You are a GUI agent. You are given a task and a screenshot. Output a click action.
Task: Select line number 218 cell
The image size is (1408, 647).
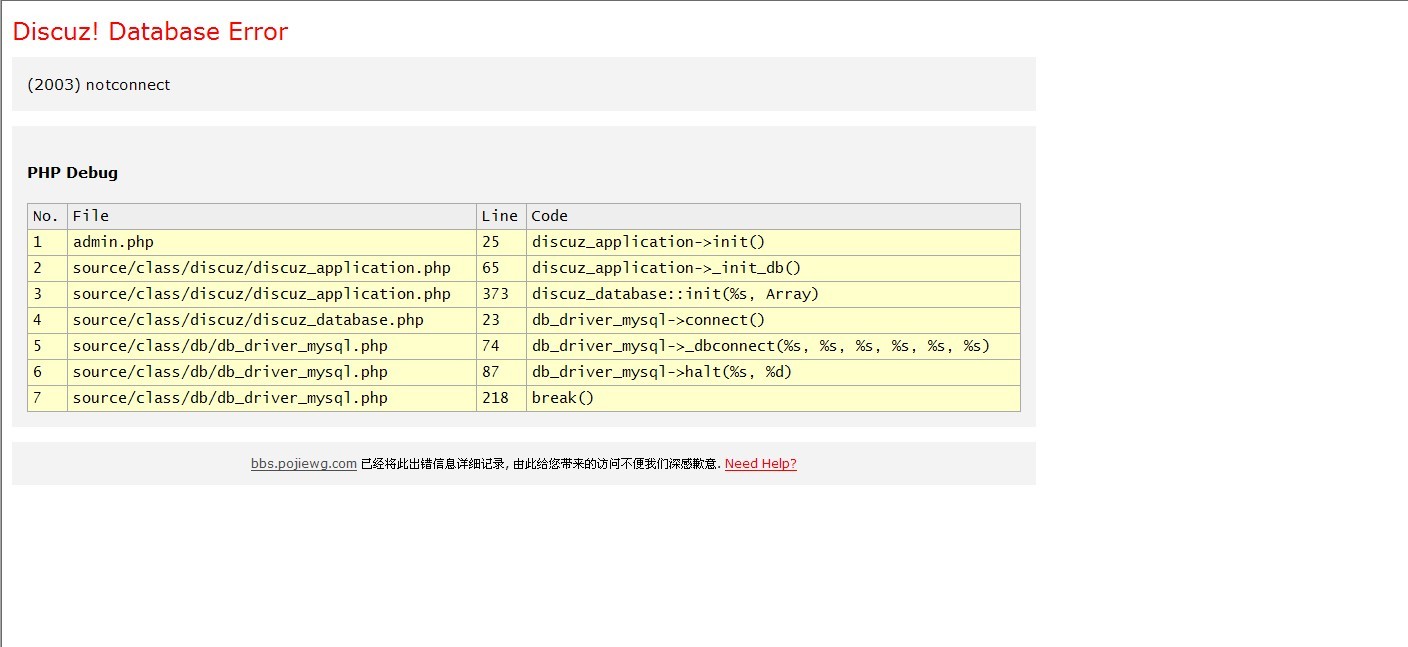[495, 398]
